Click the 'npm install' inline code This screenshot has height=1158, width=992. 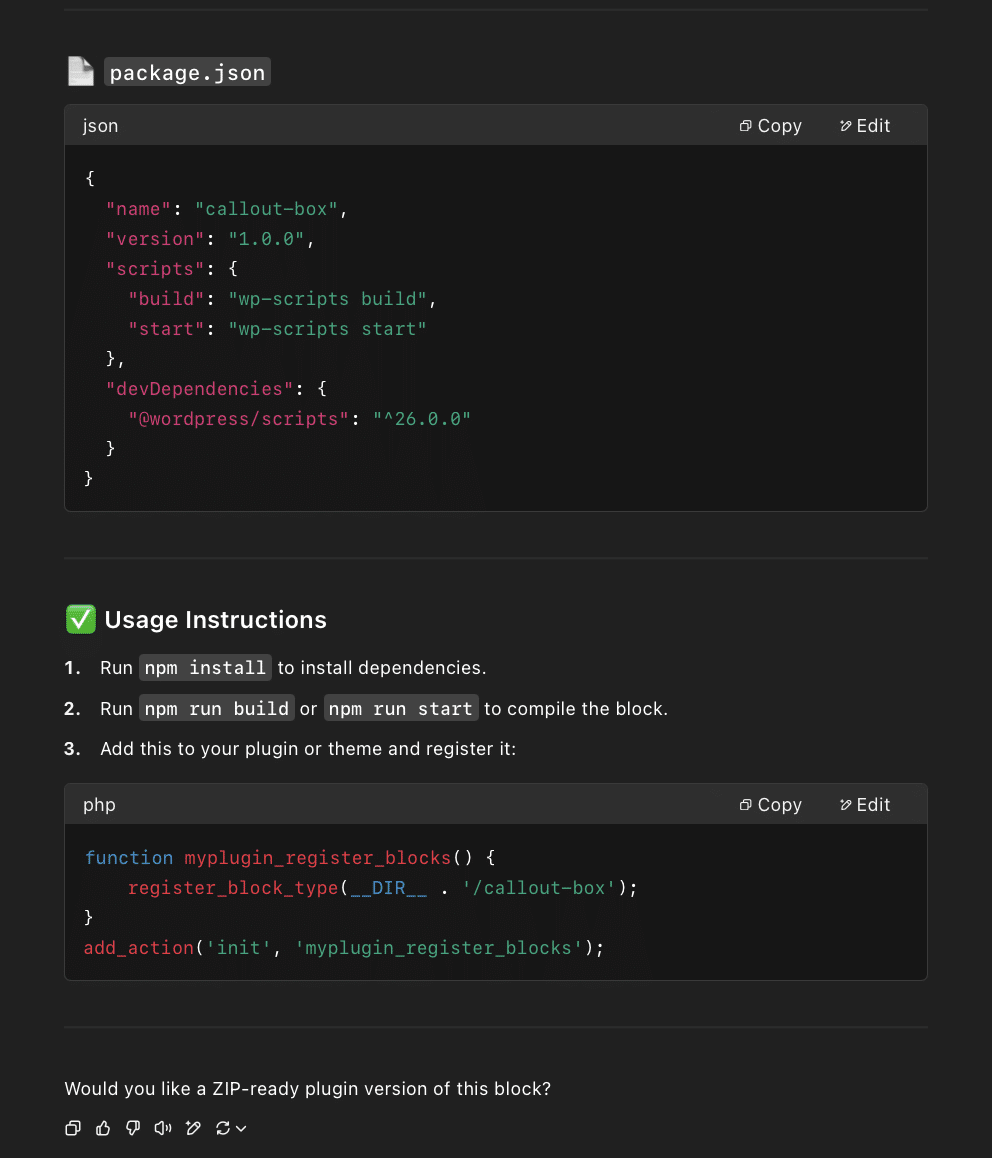[205, 668]
